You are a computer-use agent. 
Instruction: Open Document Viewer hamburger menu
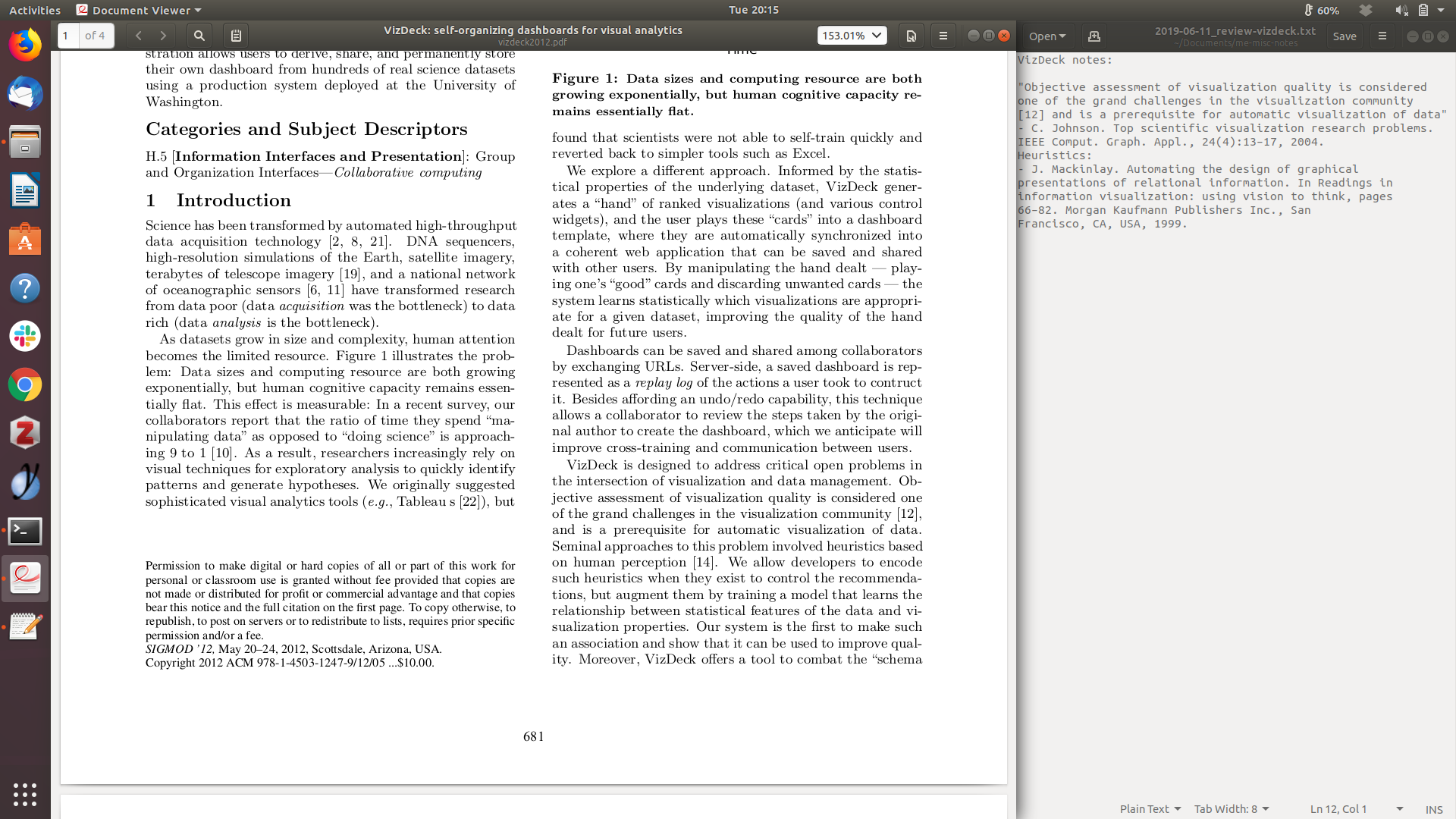(943, 36)
